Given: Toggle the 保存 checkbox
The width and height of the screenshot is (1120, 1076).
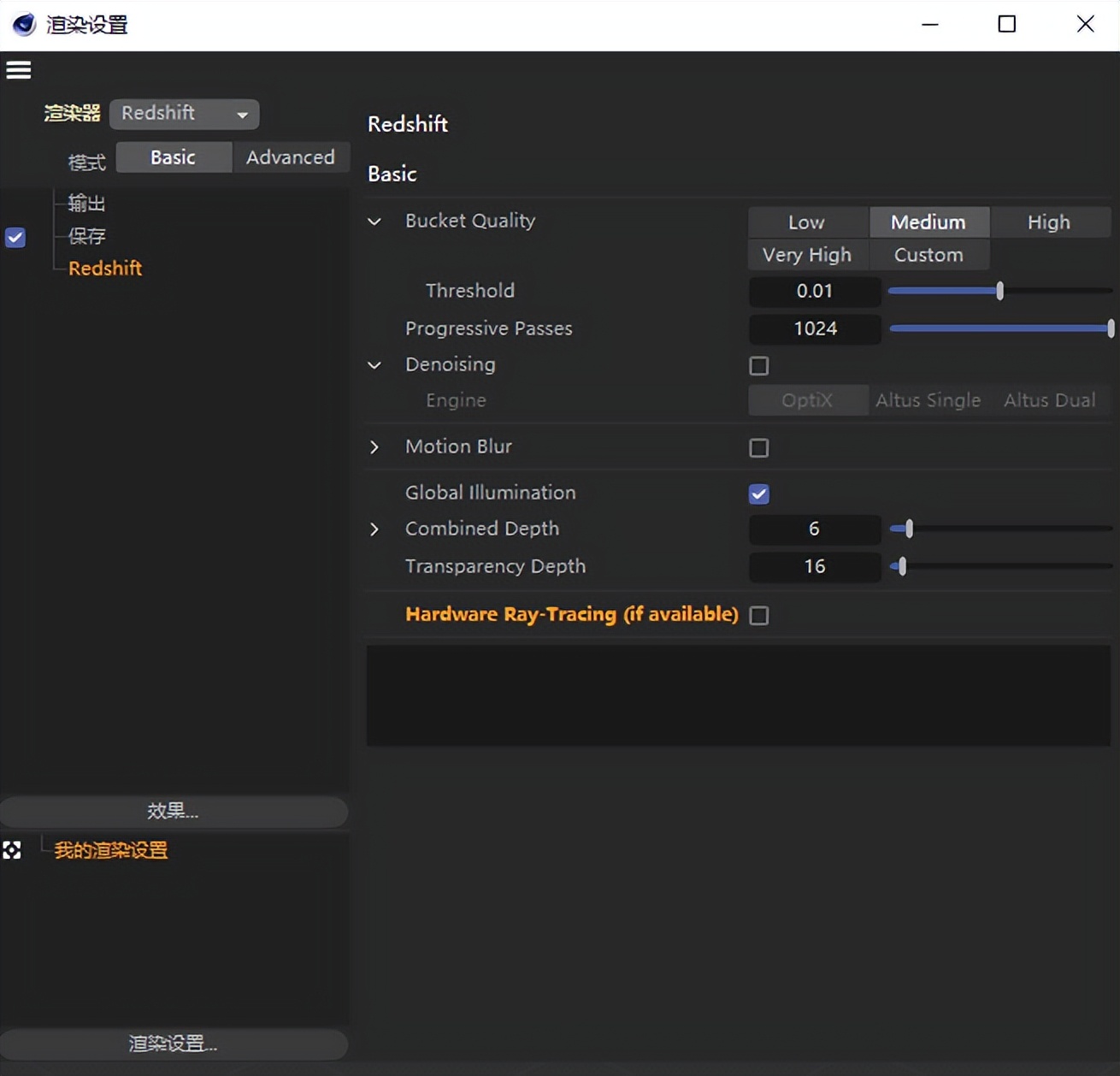Looking at the screenshot, I should click(x=15, y=237).
